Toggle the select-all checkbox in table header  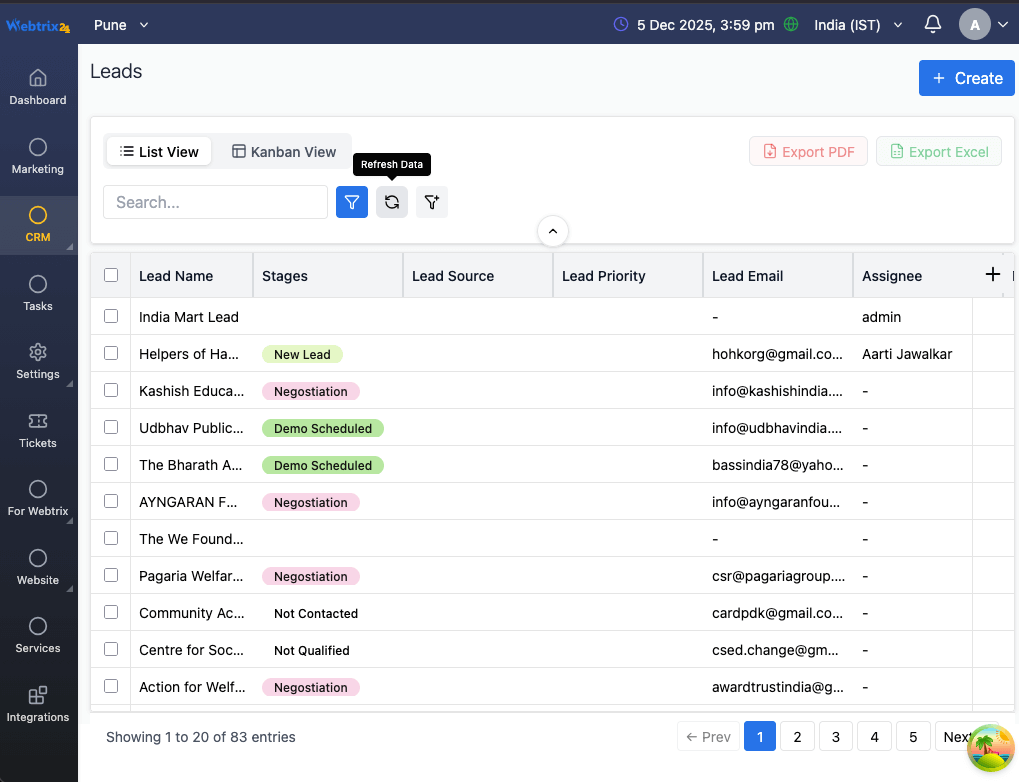click(x=111, y=275)
